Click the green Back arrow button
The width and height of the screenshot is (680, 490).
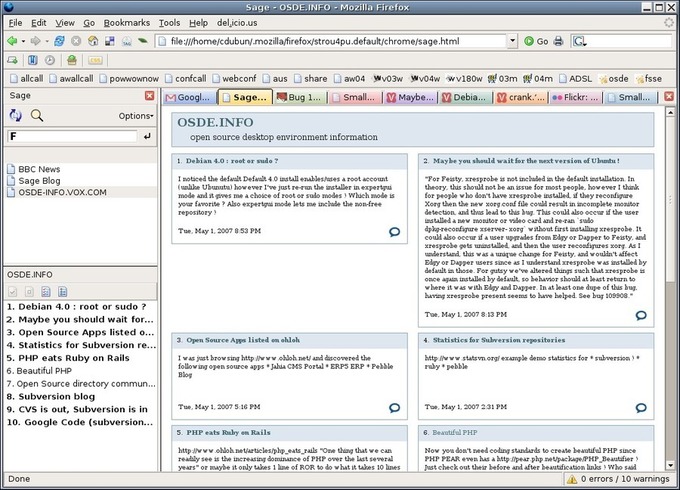point(12,41)
